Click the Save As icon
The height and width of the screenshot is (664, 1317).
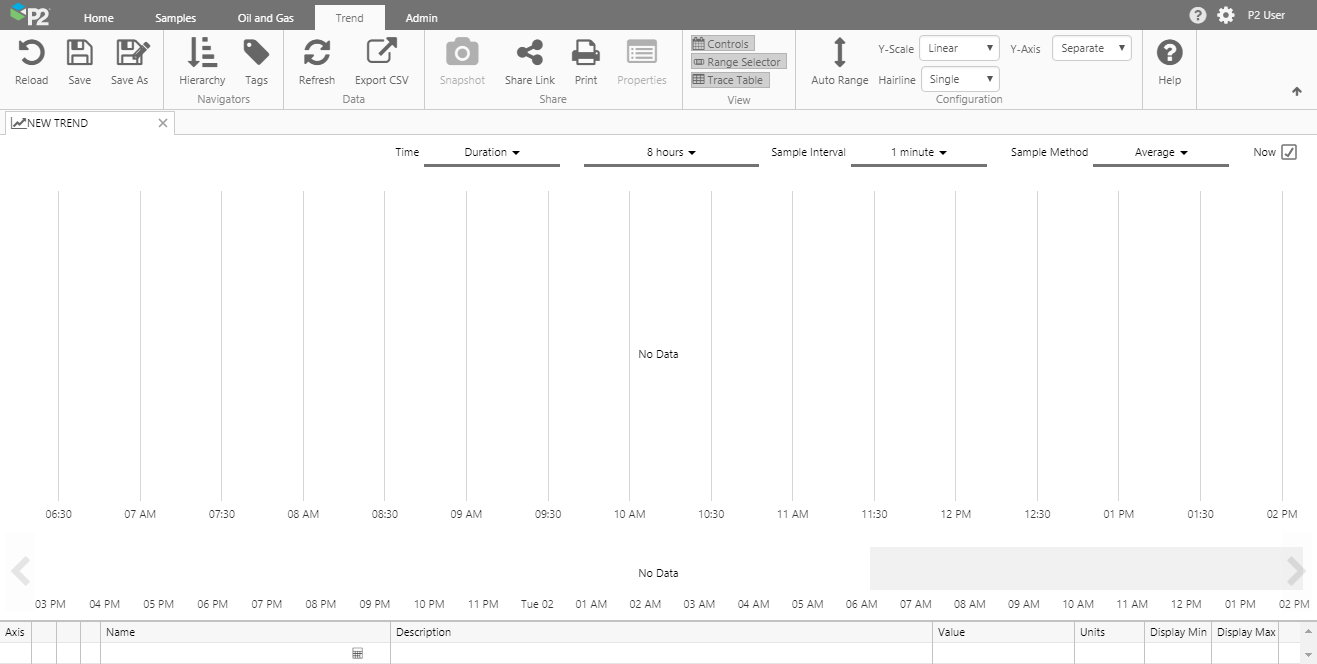click(x=130, y=54)
